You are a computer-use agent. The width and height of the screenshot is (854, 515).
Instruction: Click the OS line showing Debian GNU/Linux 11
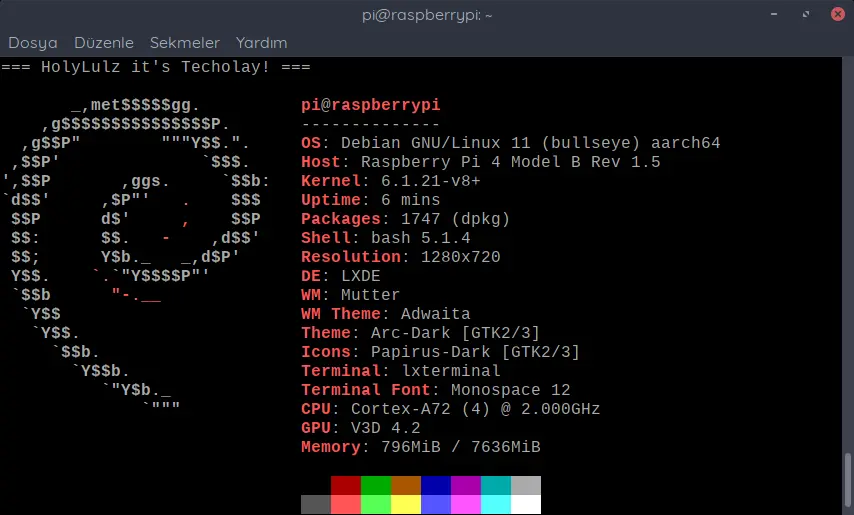pyautogui.click(x=510, y=143)
